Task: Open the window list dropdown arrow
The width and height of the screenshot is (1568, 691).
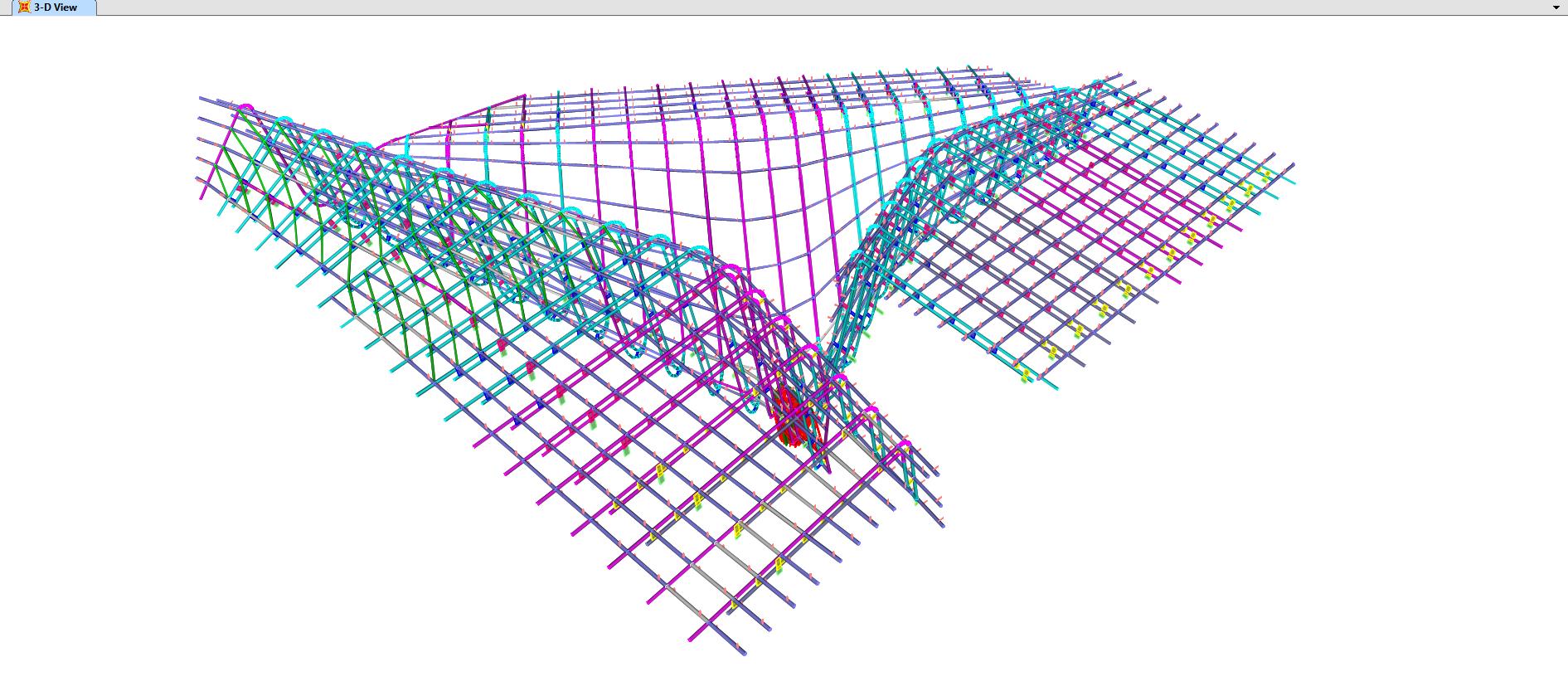Action: [1556, 7]
